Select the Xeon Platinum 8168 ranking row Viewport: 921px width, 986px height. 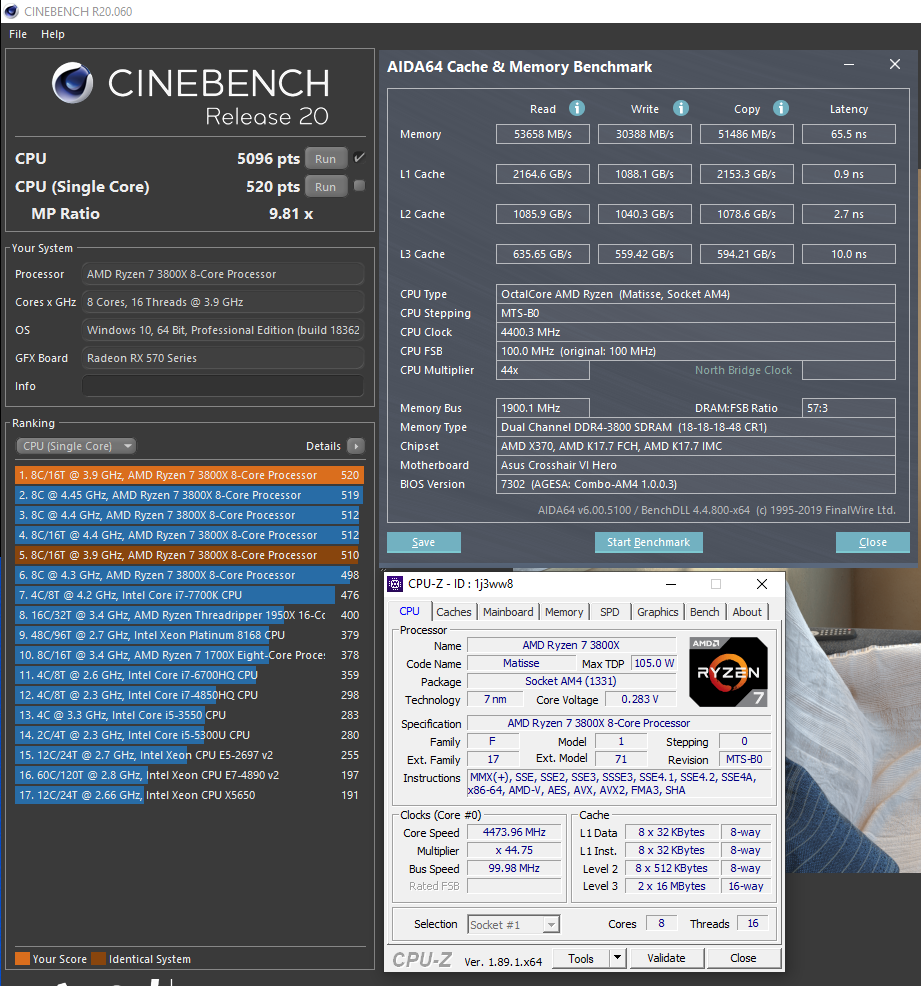(x=189, y=635)
